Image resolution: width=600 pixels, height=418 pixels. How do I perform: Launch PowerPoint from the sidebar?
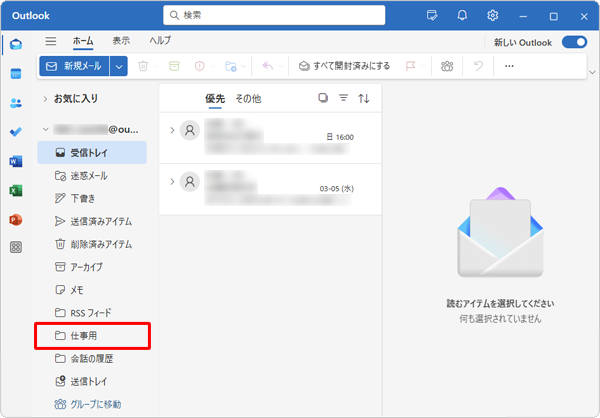[16, 220]
